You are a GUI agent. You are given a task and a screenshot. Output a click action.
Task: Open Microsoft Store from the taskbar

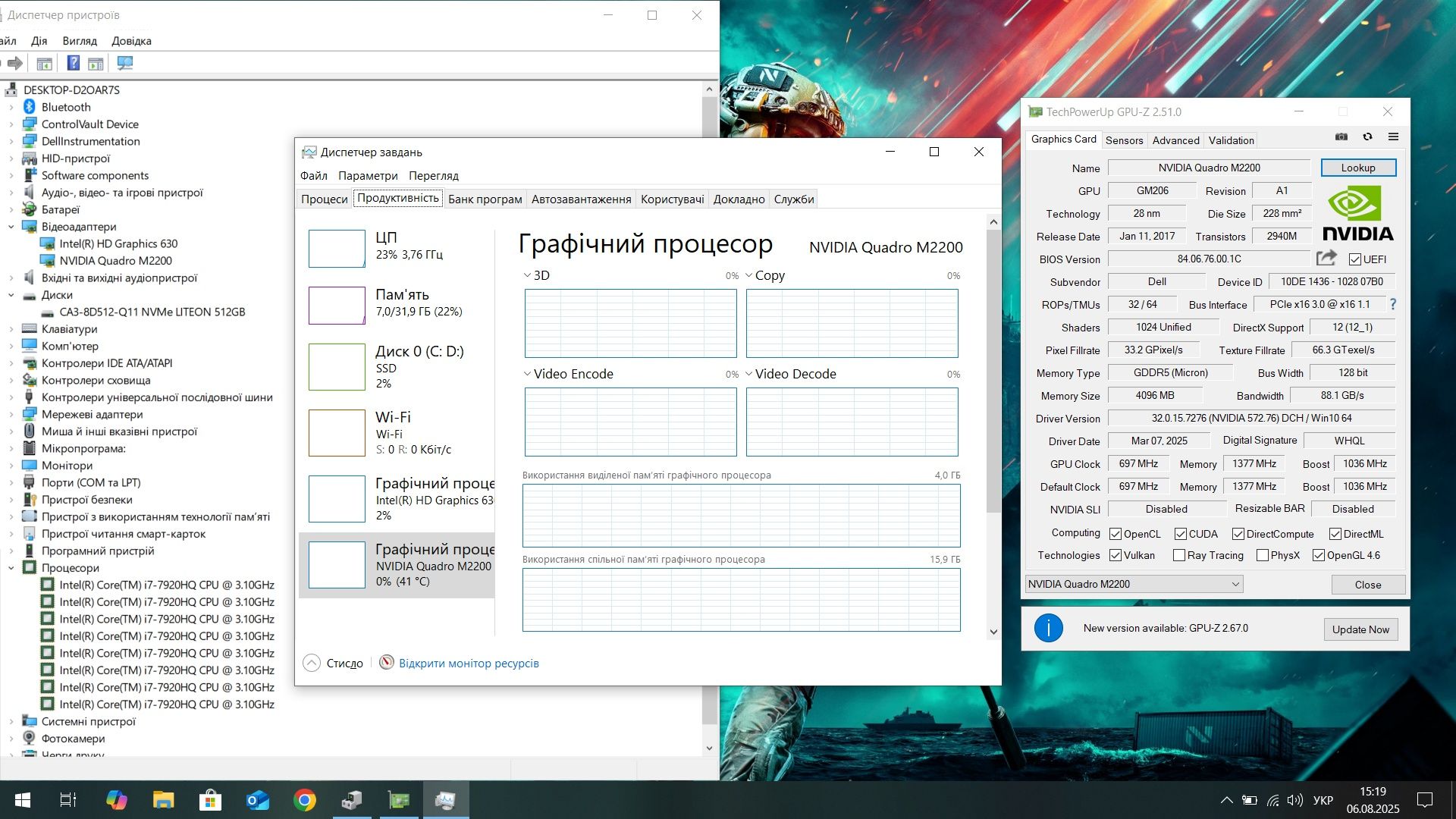pos(210,800)
